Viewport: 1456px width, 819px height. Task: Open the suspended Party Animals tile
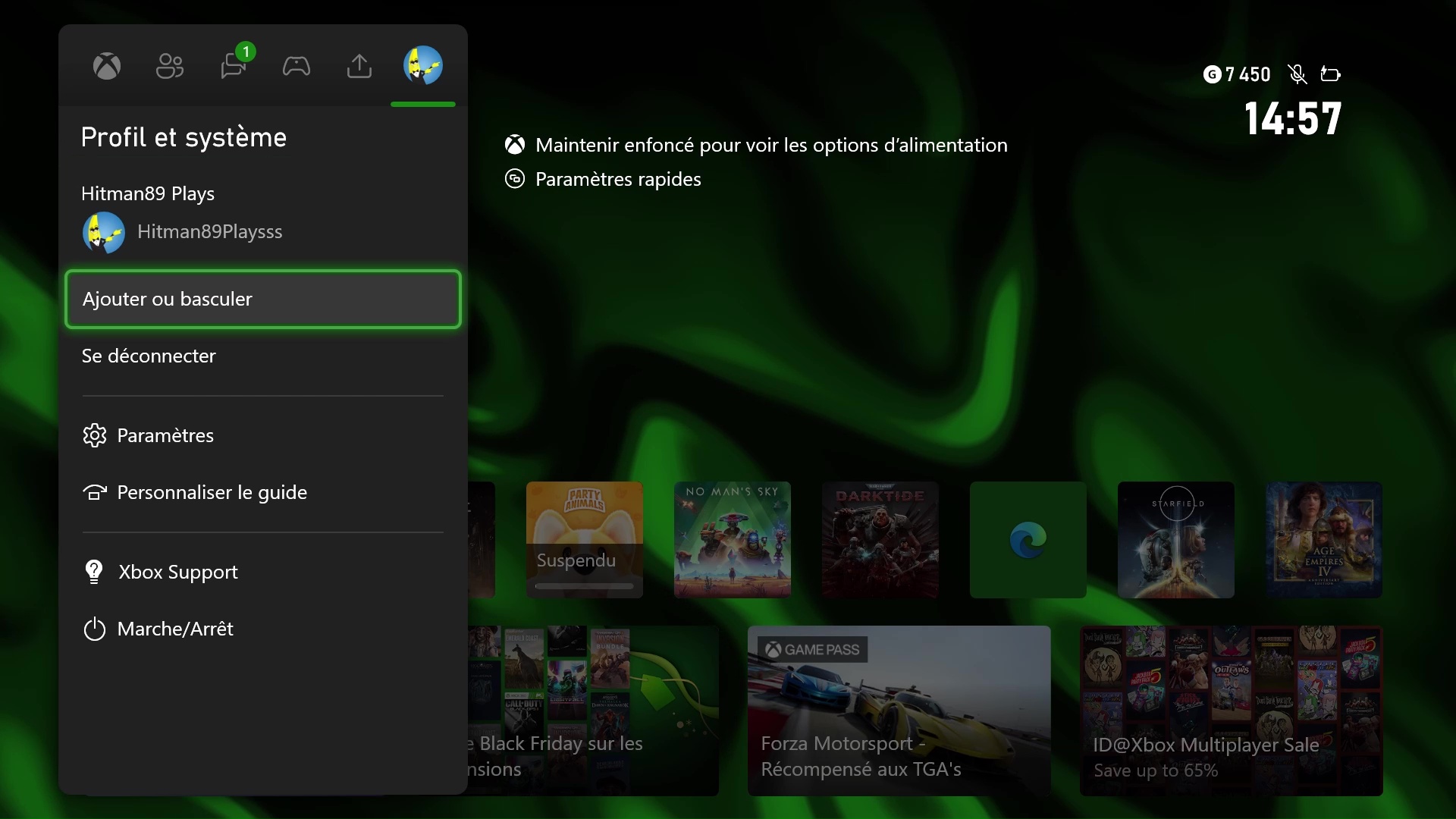[585, 540]
